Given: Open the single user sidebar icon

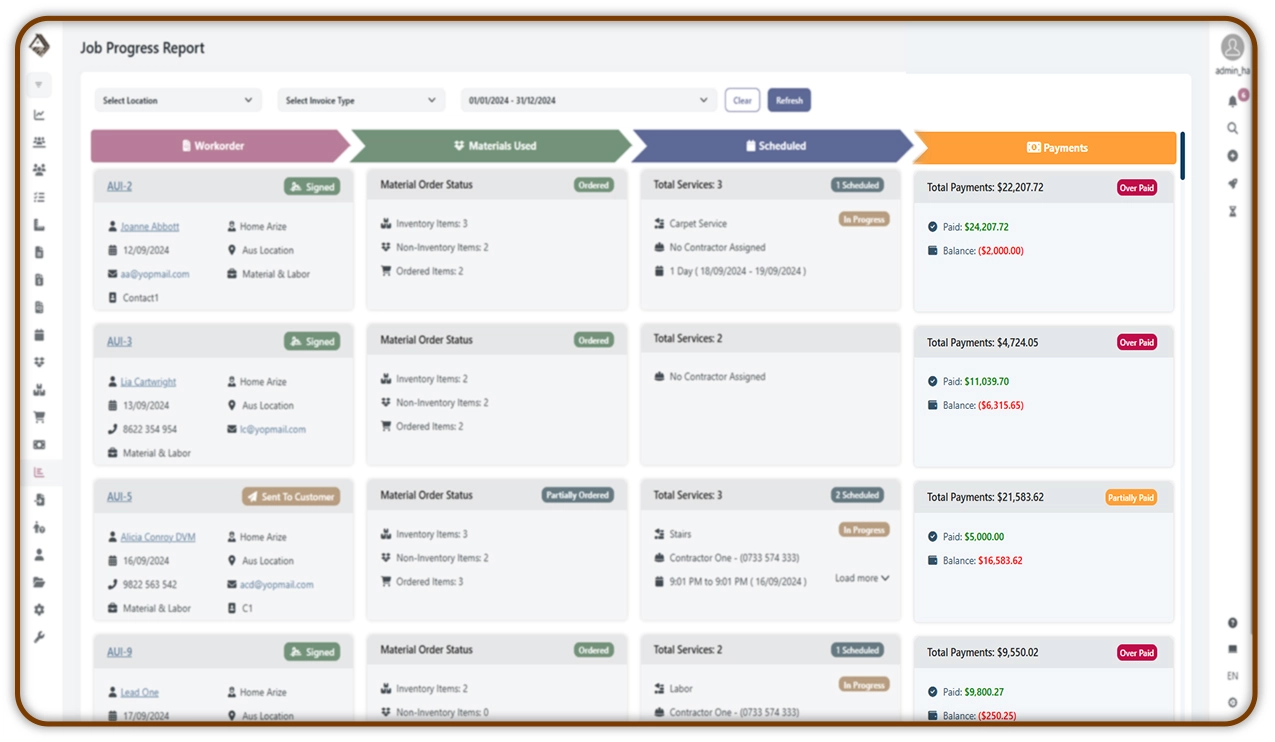Looking at the screenshot, I should [39, 554].
